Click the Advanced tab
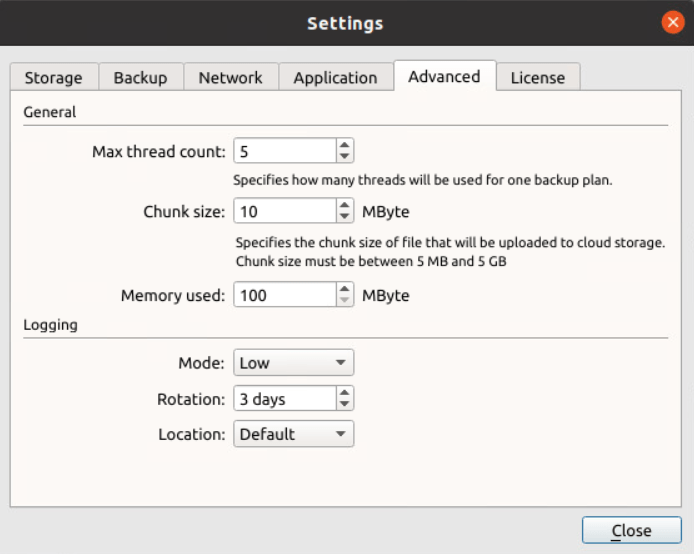Image resolution: width=694 pixels, height=554 pixels. pos(444,76)
